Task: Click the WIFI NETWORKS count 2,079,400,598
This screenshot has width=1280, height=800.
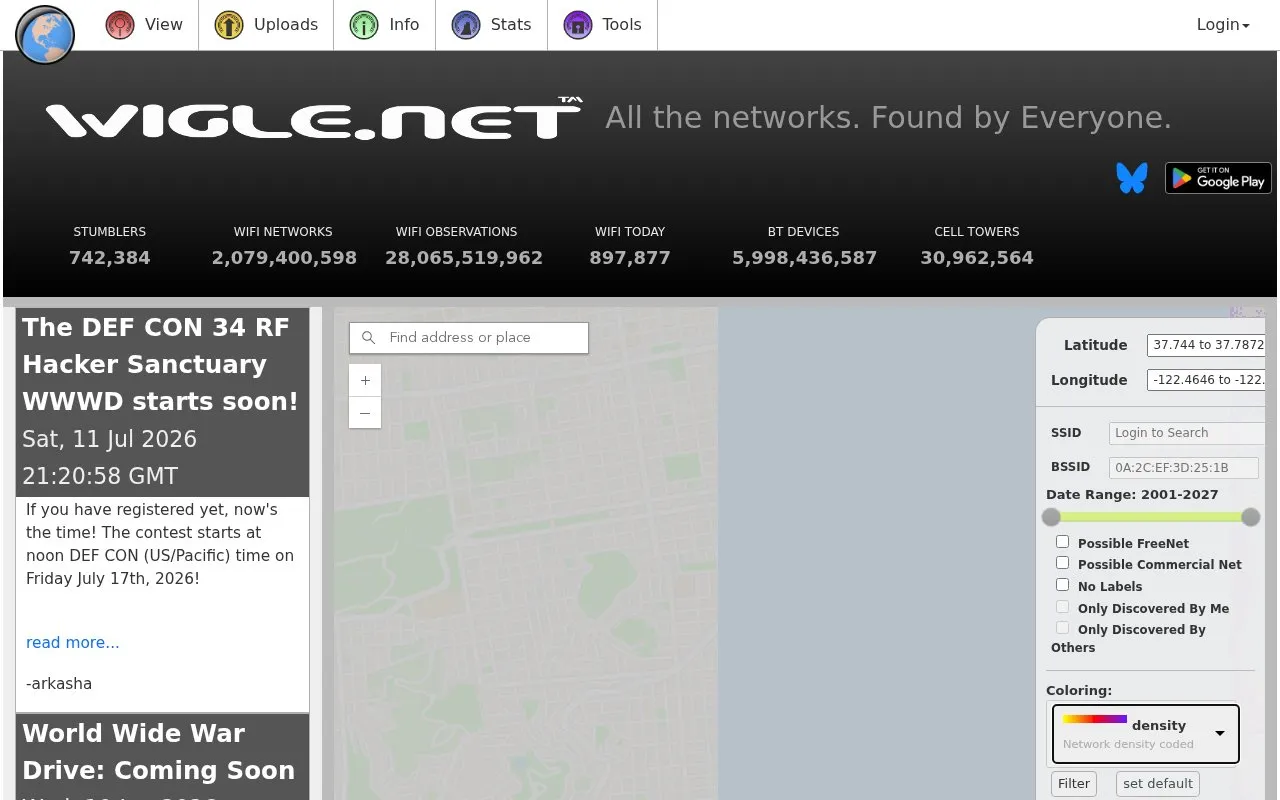Action: (284, 258)
